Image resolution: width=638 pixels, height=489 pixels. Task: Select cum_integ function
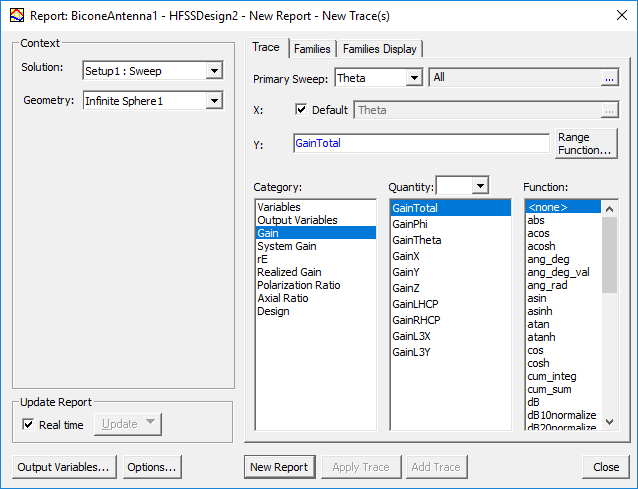pyautogui.click(x=563, y=376)
